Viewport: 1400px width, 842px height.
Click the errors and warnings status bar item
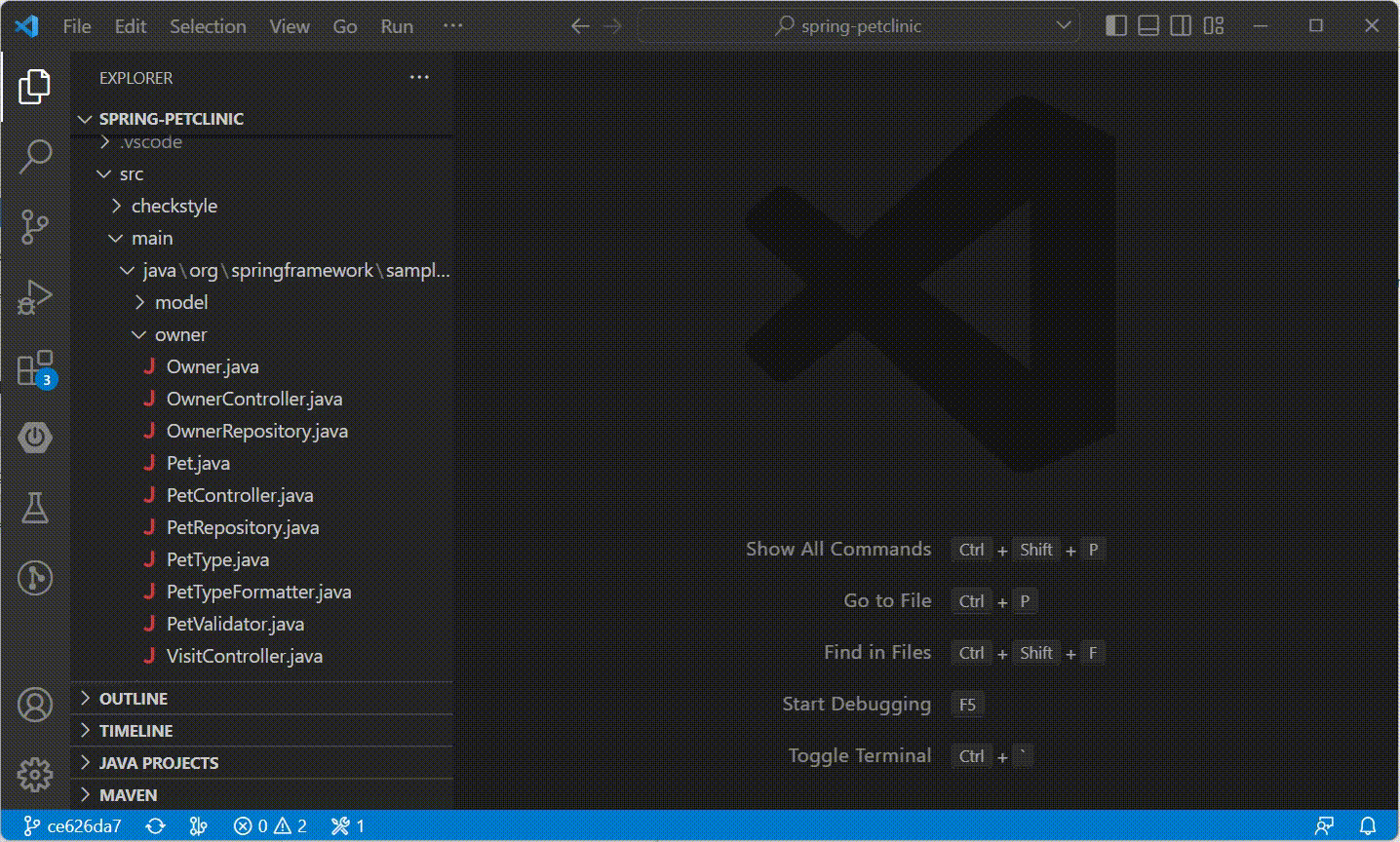click(x=270, y=825)
